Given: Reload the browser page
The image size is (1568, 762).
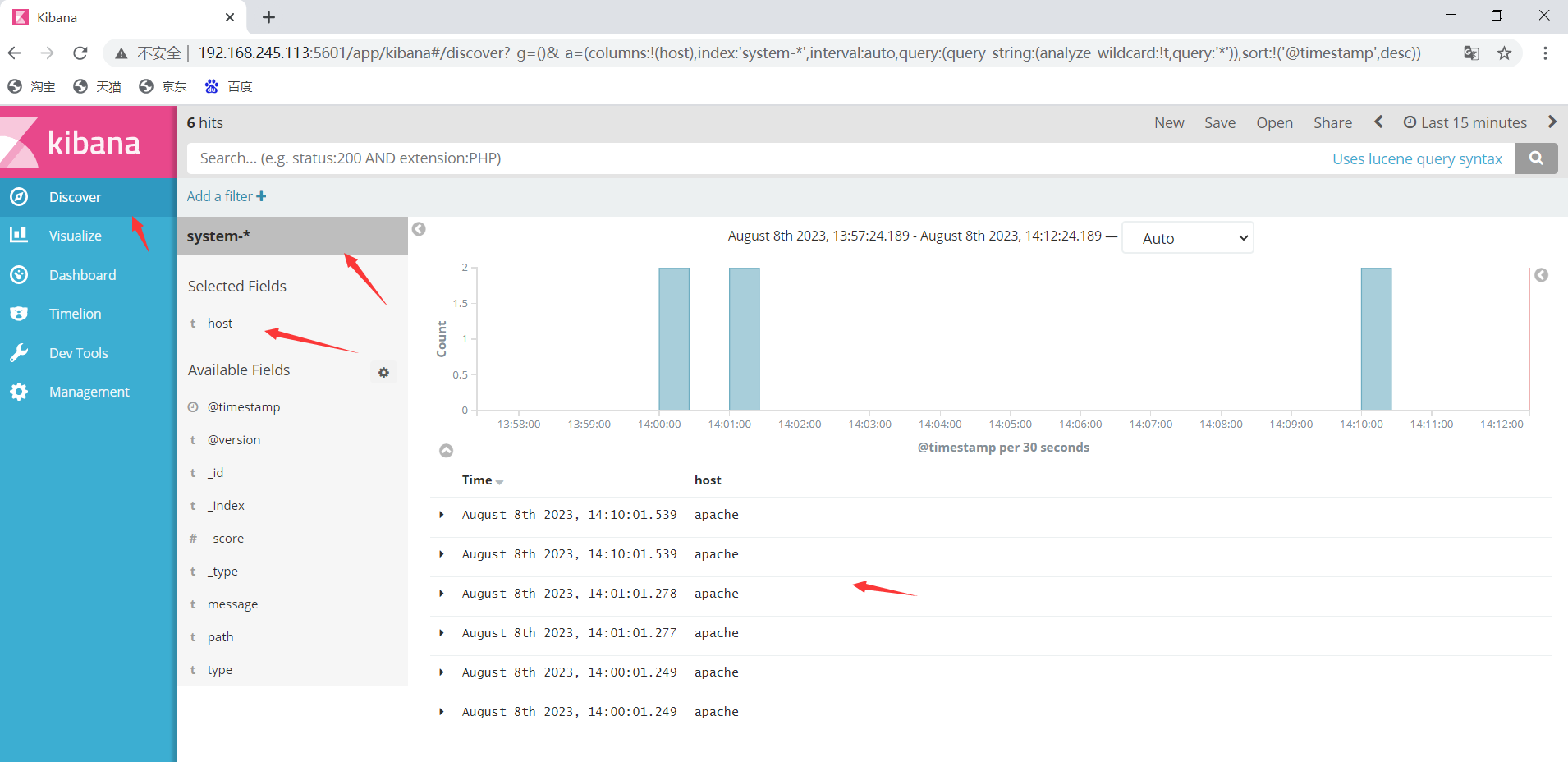Looking at the screenshot, I should [x=80, y=53].
